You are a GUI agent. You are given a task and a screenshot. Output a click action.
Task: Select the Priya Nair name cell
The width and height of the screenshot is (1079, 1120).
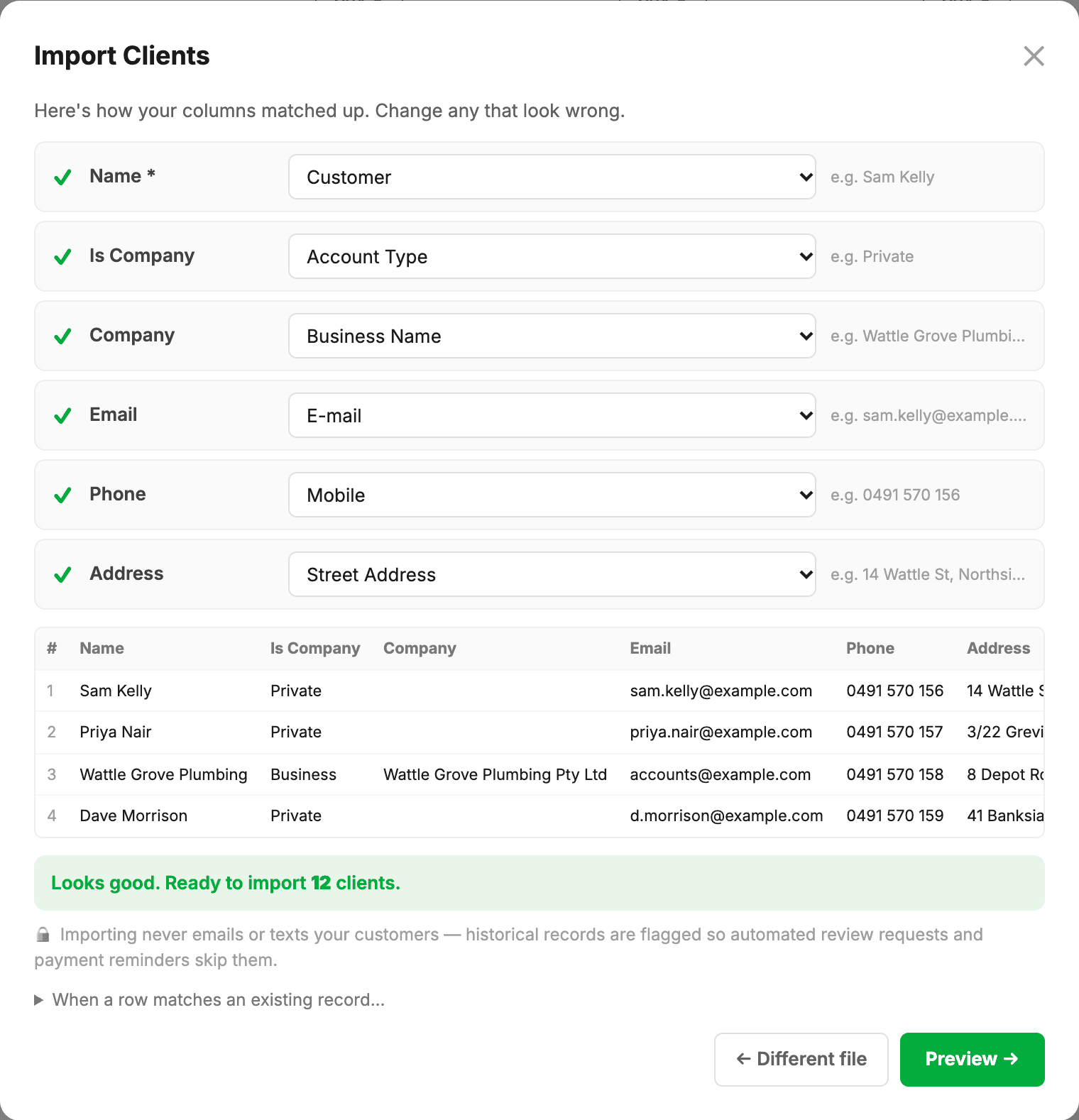pos(116,732)
